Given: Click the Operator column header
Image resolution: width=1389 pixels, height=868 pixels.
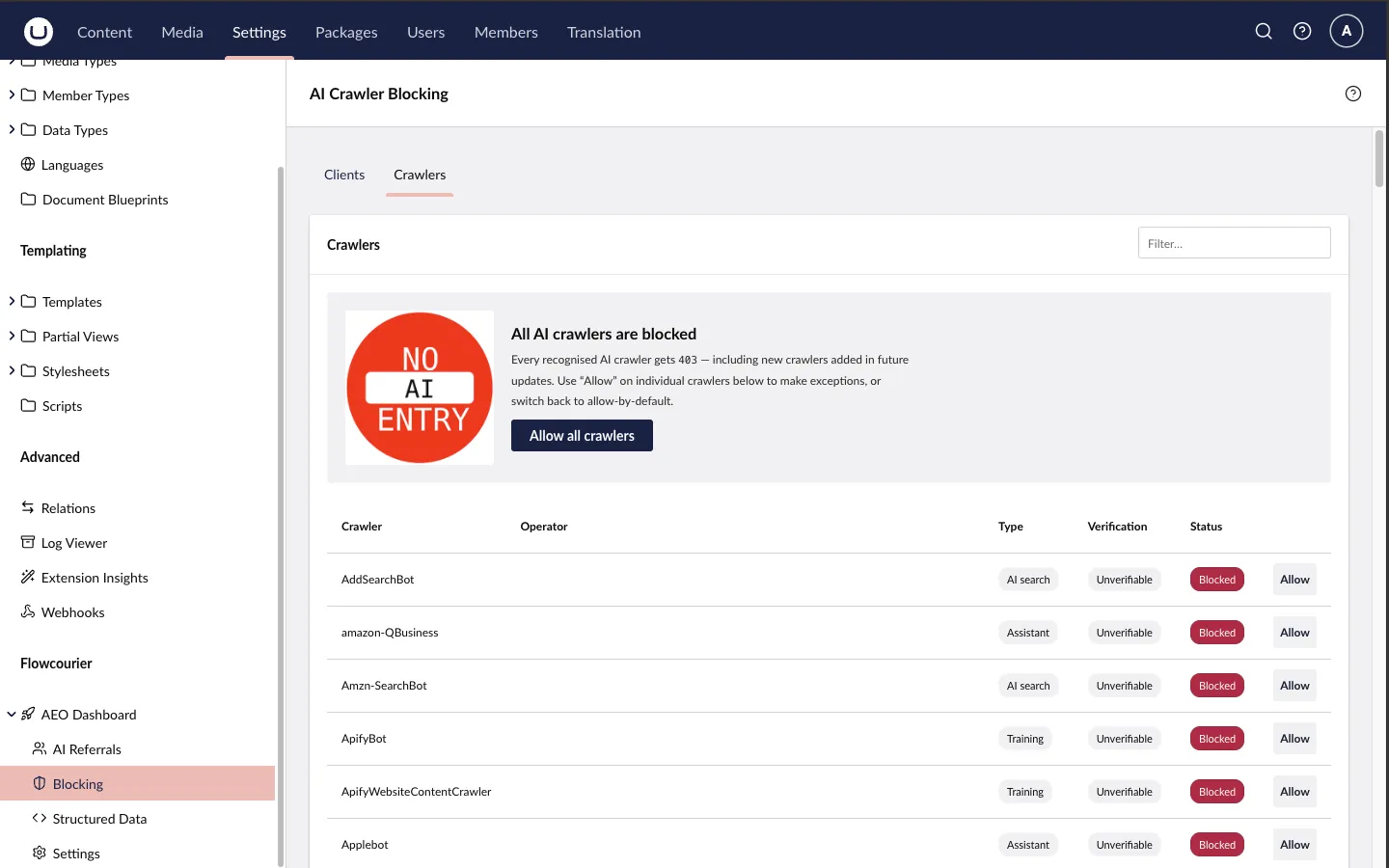Looking at the screenshot, I should (544, 527).
